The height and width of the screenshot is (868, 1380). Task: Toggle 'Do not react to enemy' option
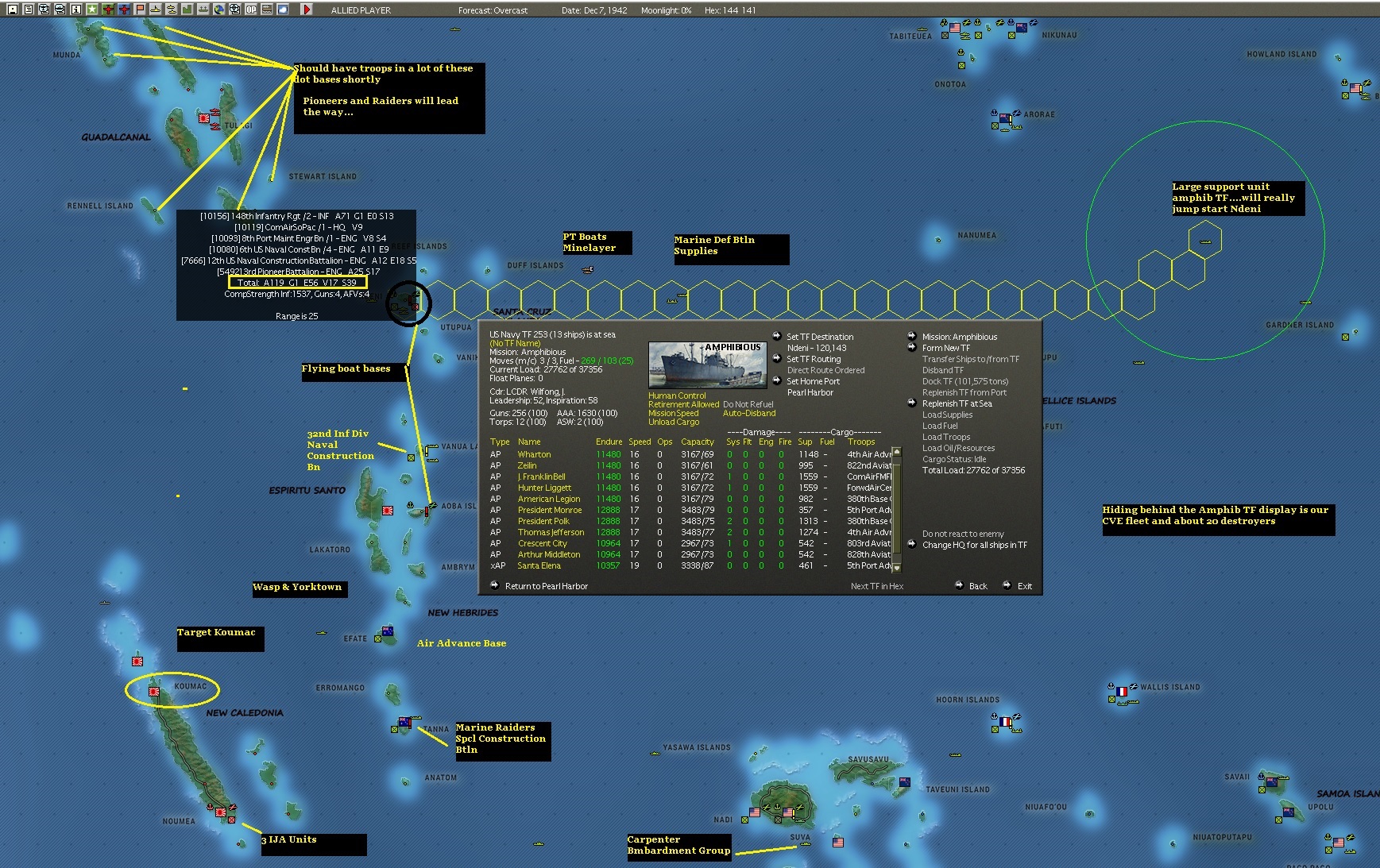point(963,534)
